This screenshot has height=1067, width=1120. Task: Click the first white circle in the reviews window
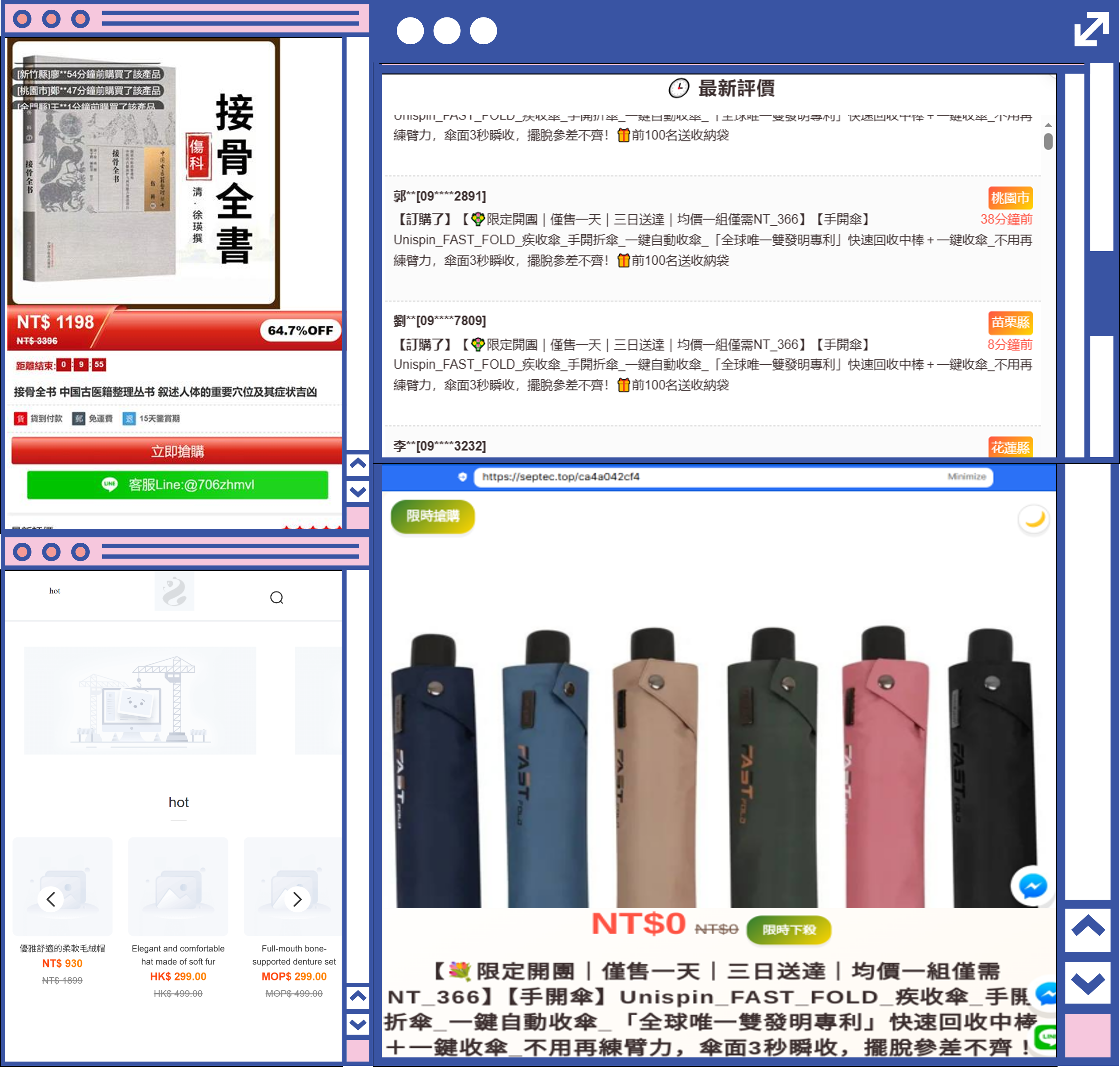[x=410, y=31]
